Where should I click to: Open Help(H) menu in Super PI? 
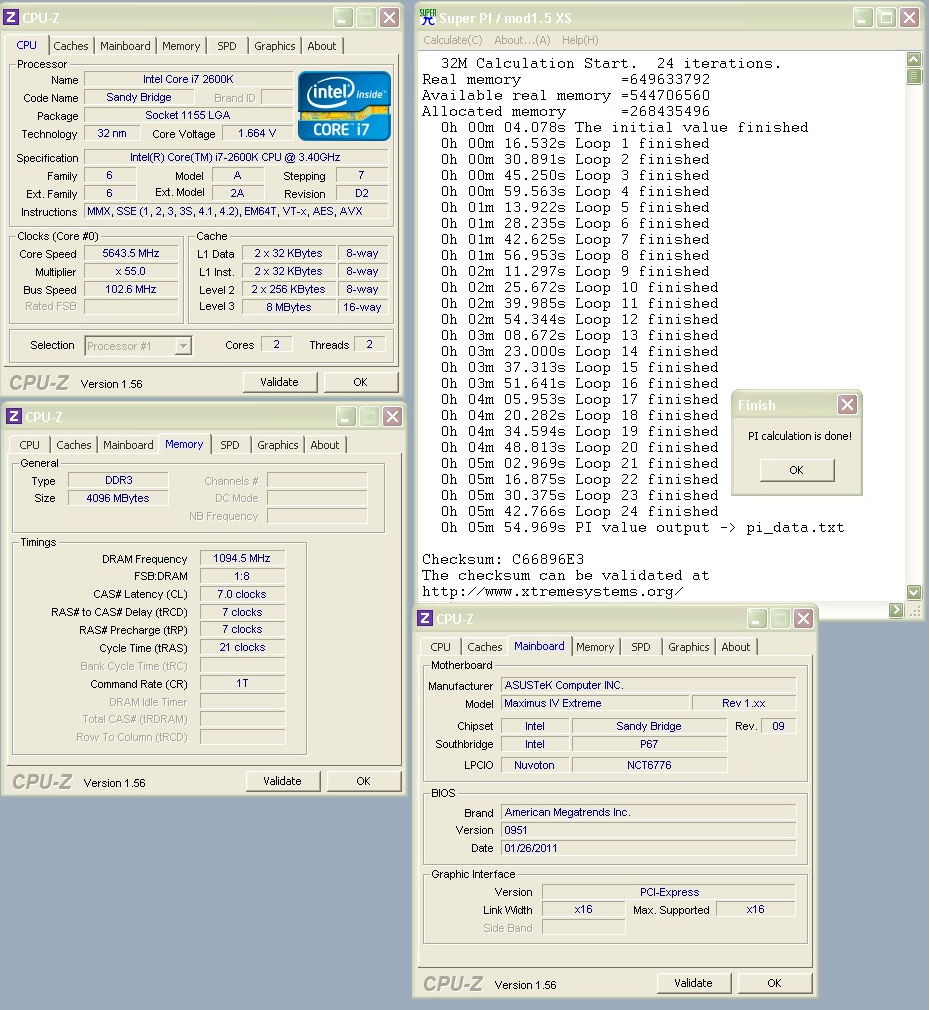pos(580,40)
